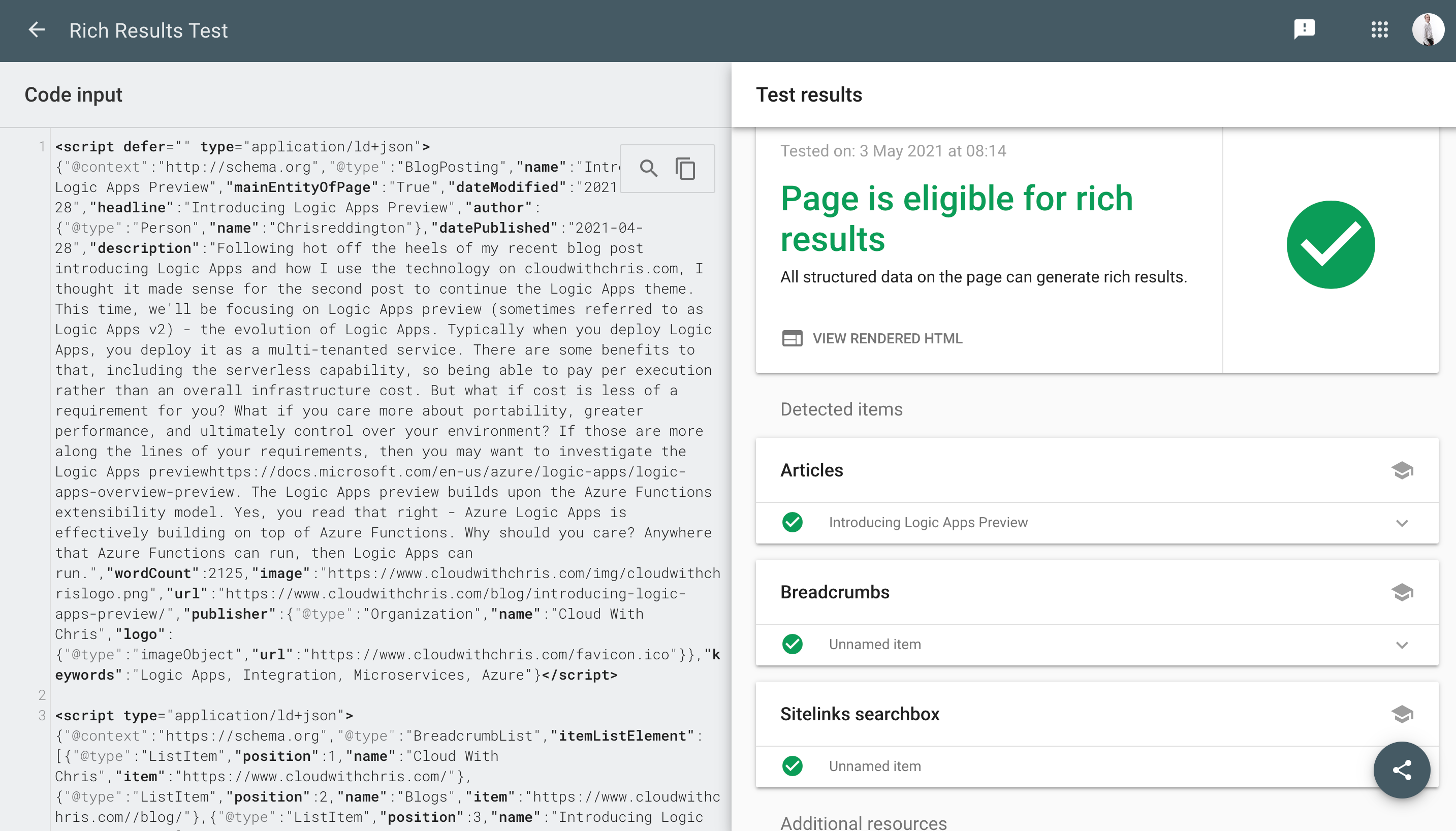This screenshot has height=831, width=1456.
Task: Toggle the Sitelinks searchbox checkmark
Action: click(x=793, y=765)
